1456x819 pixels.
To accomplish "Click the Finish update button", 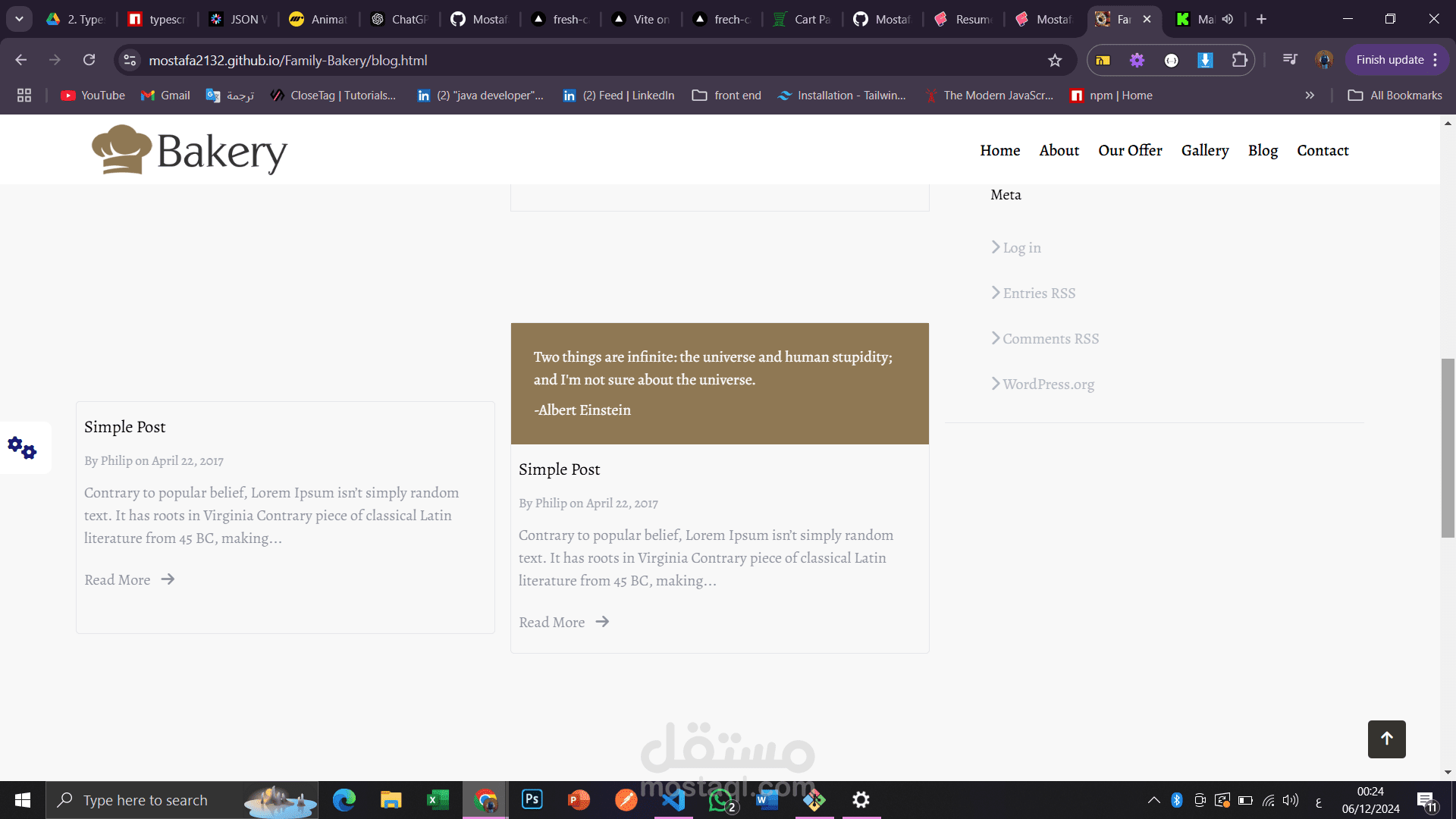I will pyautogui.click(x=1389, y=60).
